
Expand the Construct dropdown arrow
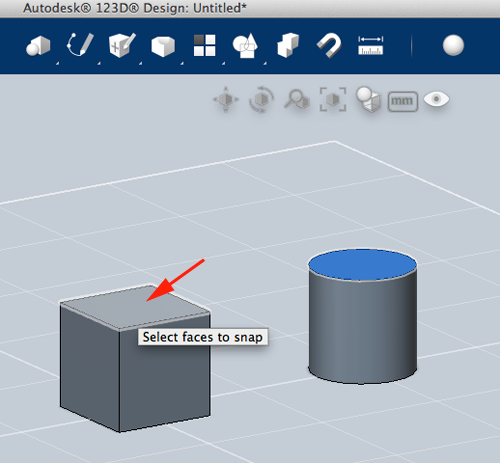[x=140, y=63]
